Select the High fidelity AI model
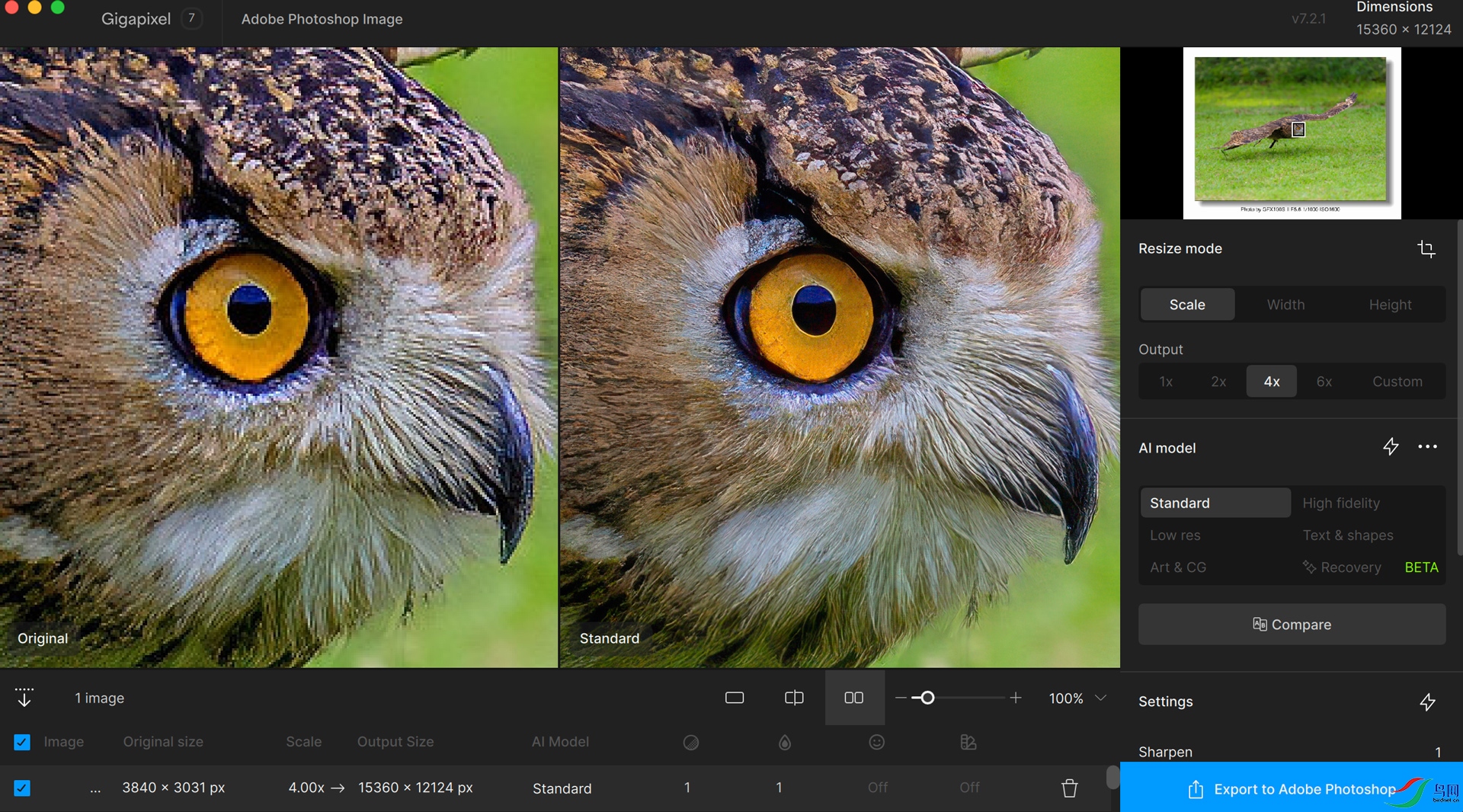The width and height of the screenshot is (1463, 812). 1340,503
